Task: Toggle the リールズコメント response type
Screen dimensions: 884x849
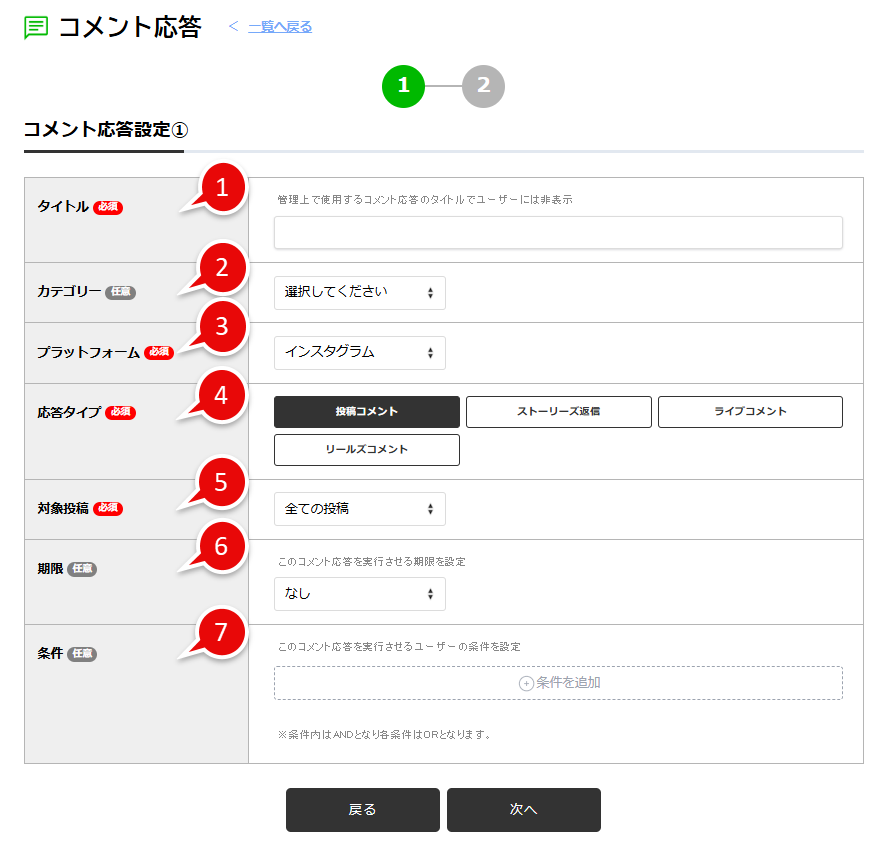Action: coord(366,450)
